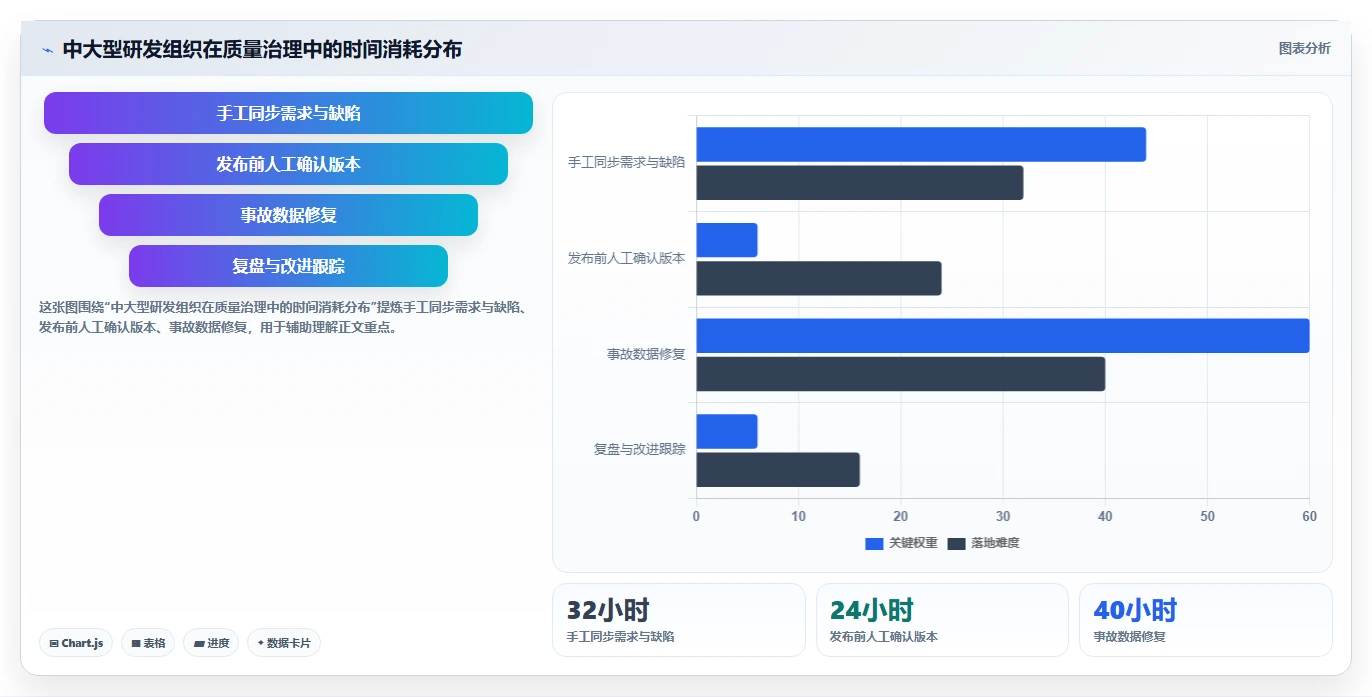Click the 32小时 data card
The image size is (1372, 697).
tap(679, 620)
